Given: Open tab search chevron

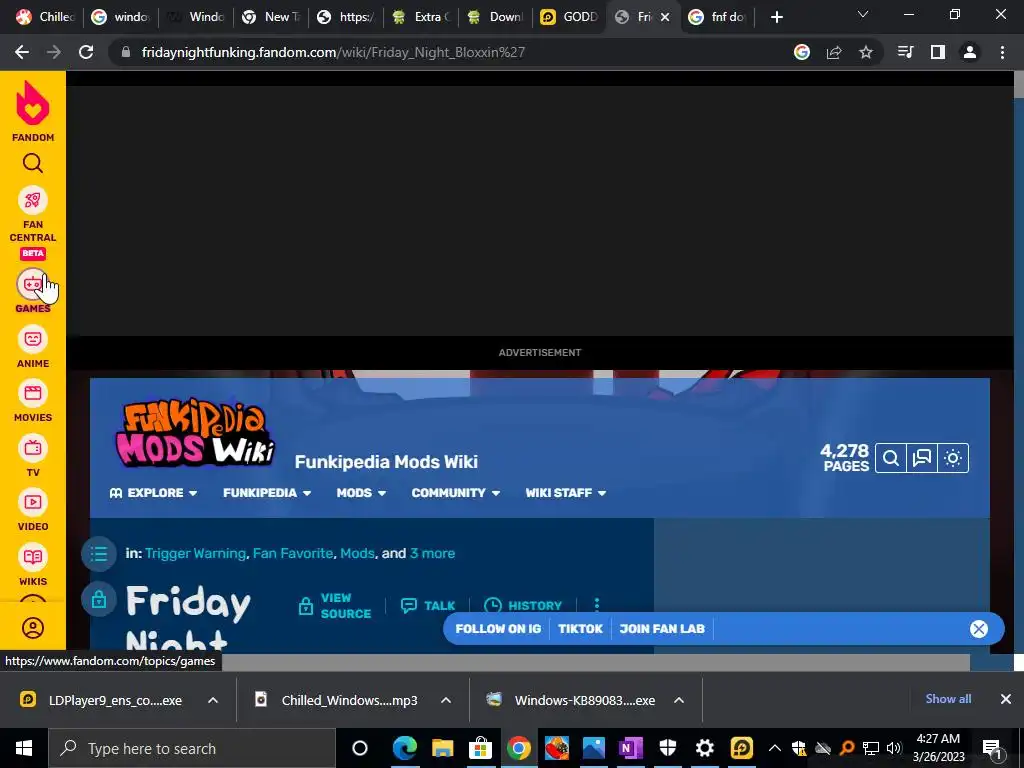Looking at the screenshot, I should click(863, 14).
